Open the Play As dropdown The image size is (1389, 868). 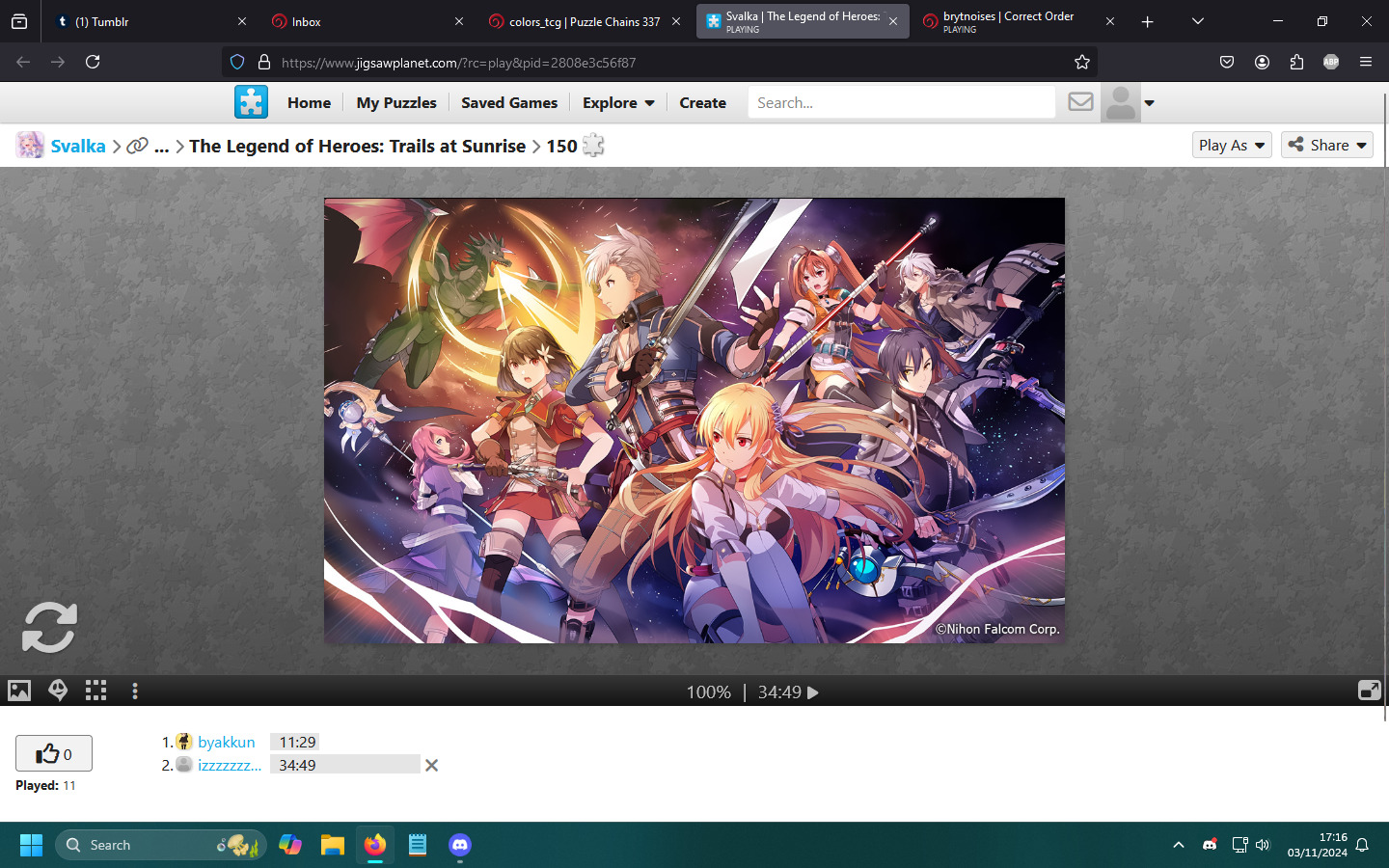click(1232, 145)
